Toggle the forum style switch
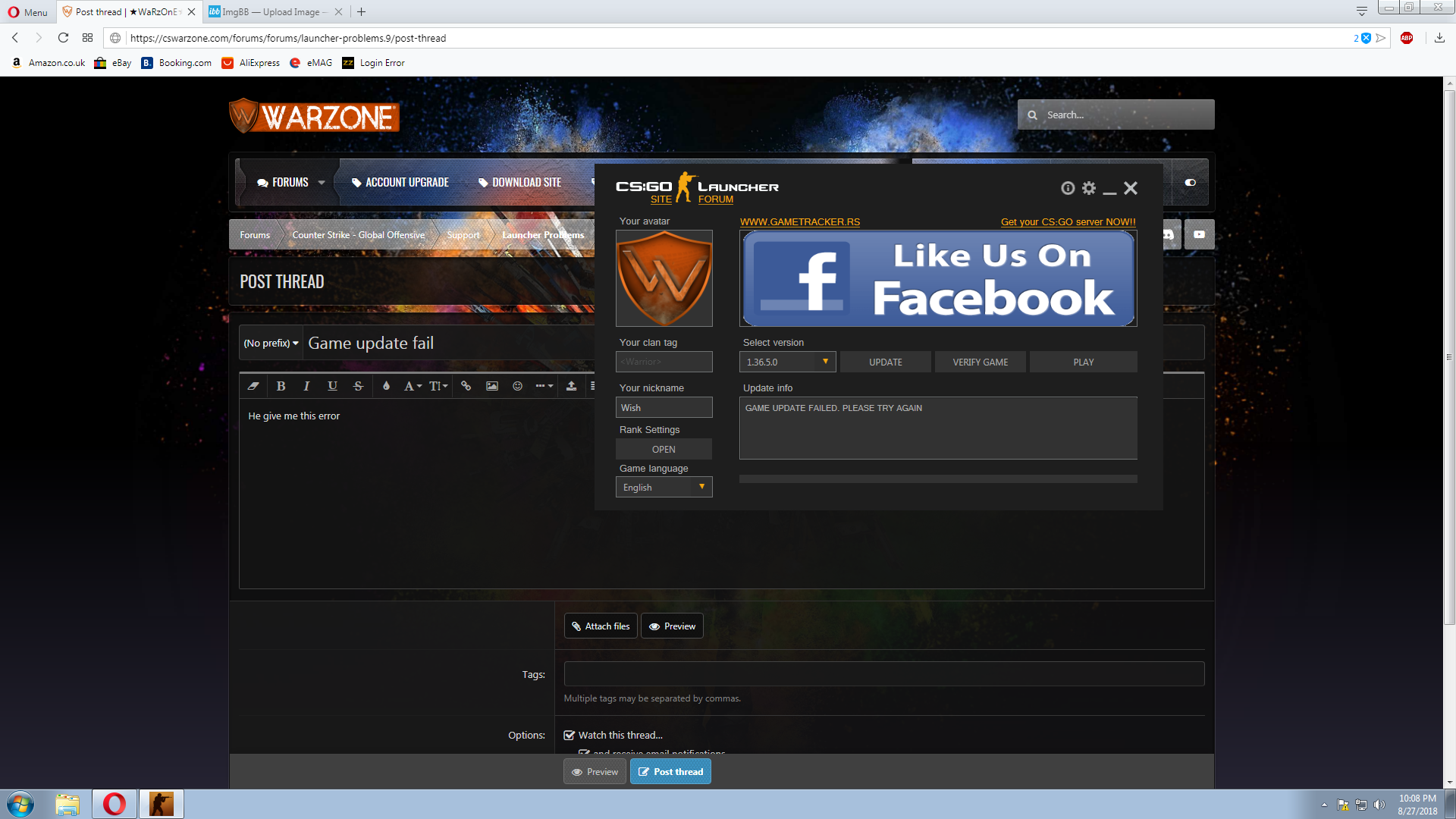The width and height of the screenshot is (1456, 819). [1191, 183]
